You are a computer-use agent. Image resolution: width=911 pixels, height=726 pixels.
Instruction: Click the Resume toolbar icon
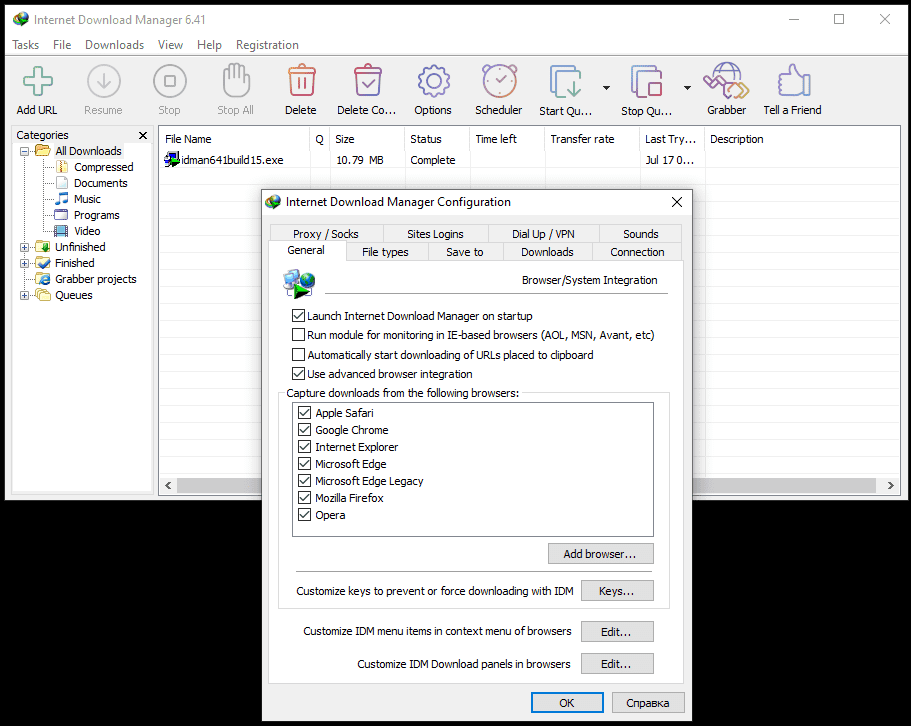103,81
